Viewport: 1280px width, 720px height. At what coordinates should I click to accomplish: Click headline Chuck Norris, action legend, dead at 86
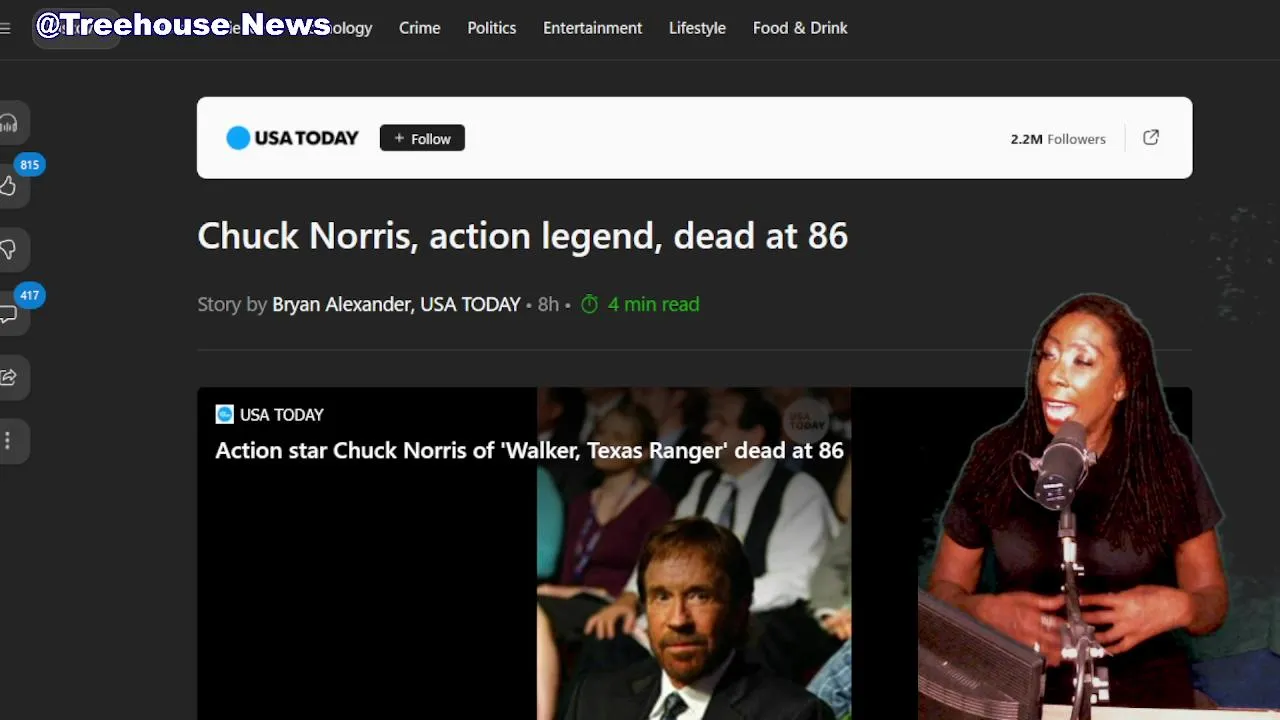(x=523, y=236)
